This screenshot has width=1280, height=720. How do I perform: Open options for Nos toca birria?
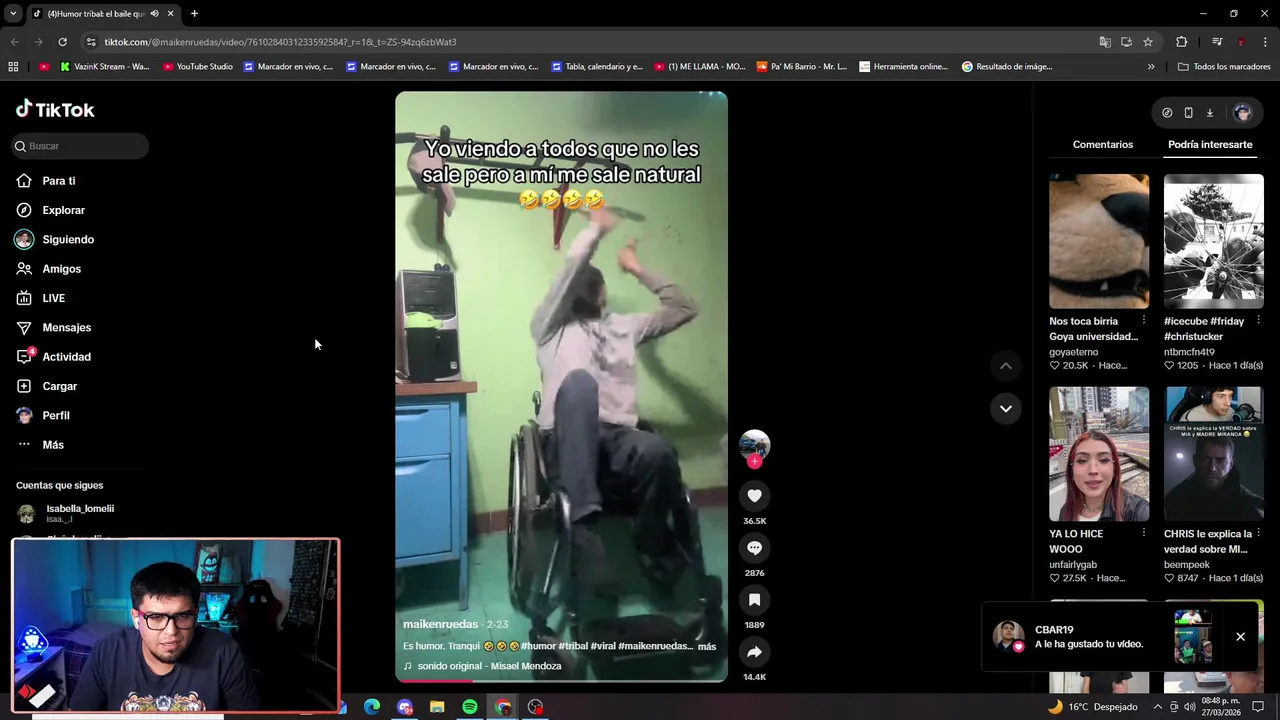pos(1144,321)
